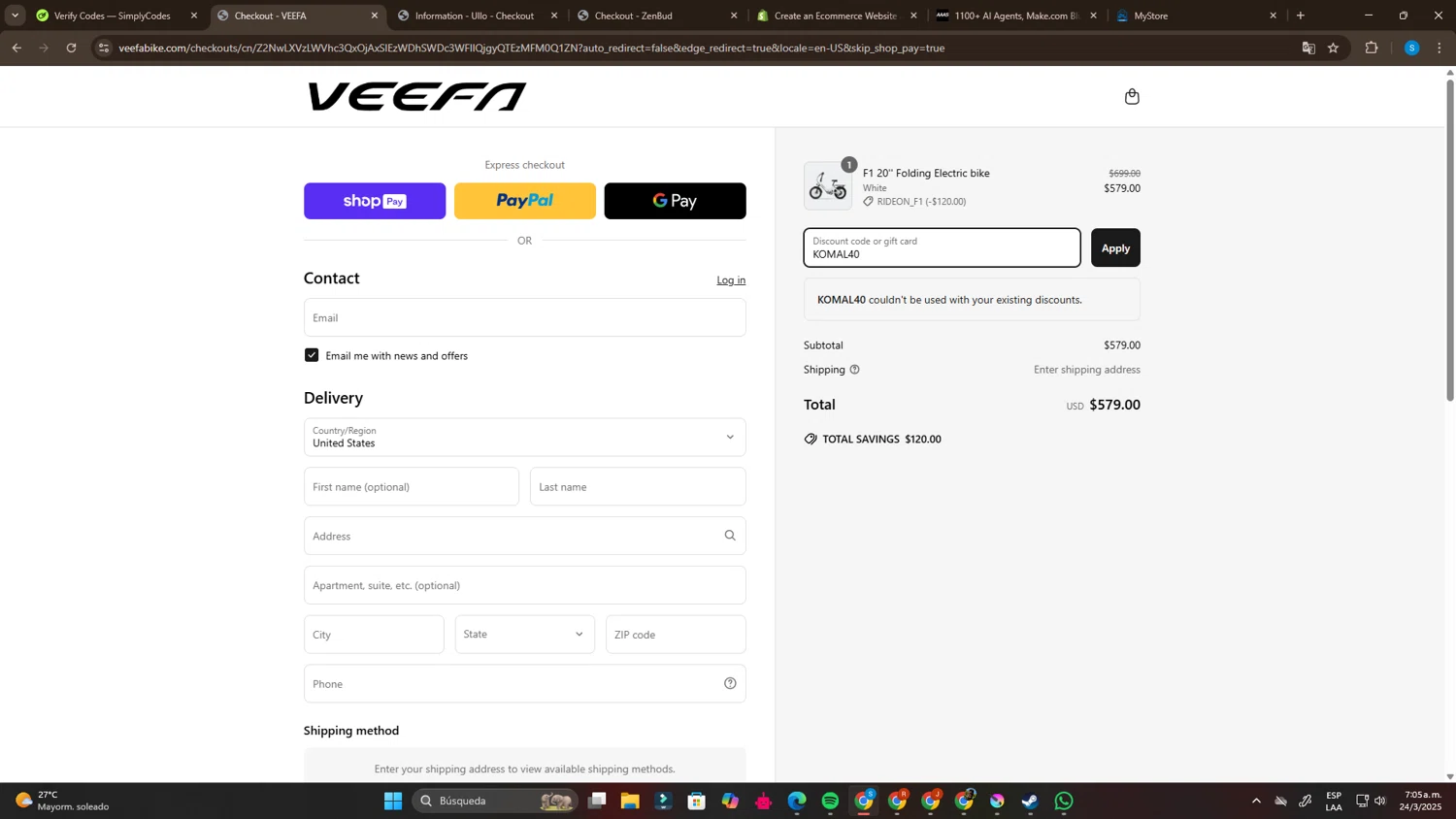Click the volume icon in the system tray
The image size is (1456, 819).
(1380, 801)
